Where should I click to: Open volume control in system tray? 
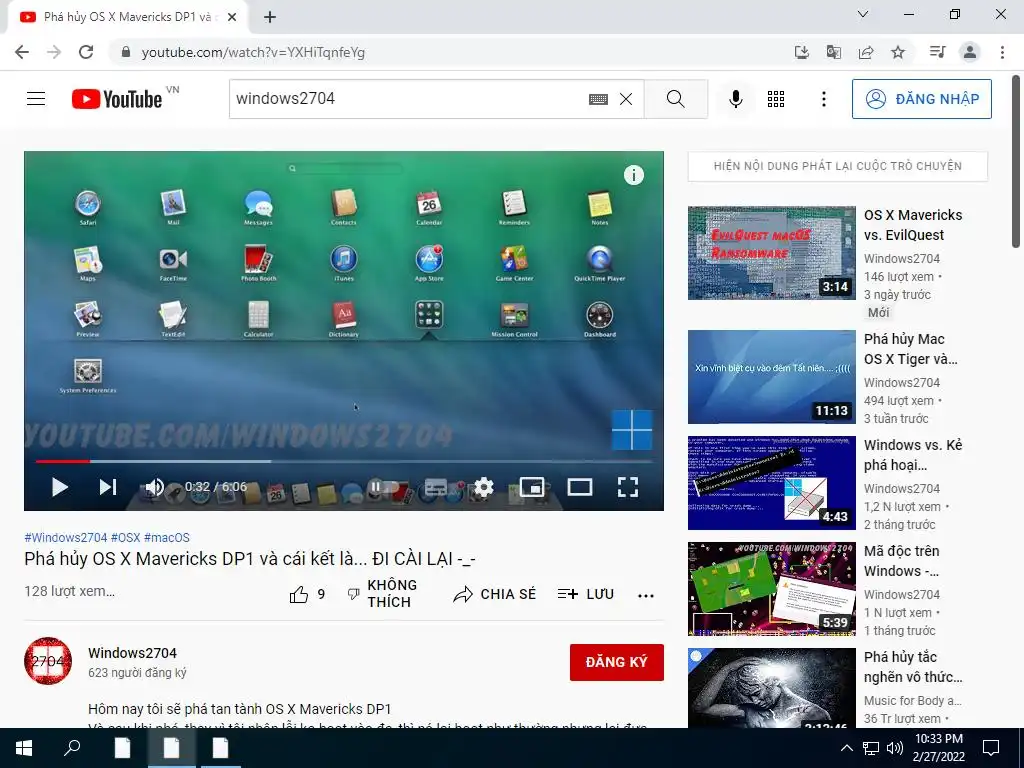click(x=895, y=748)
